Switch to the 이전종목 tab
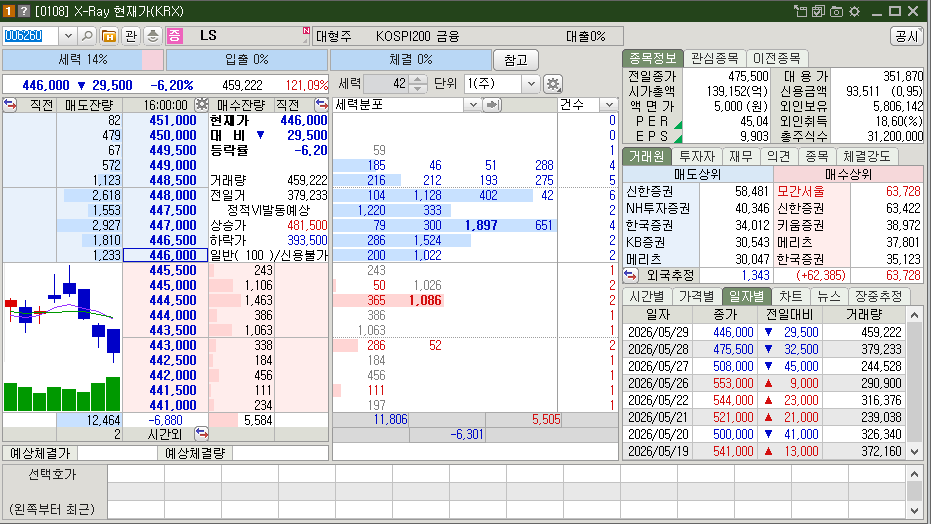This screenshot has height=524, width=931. (776, 58)
